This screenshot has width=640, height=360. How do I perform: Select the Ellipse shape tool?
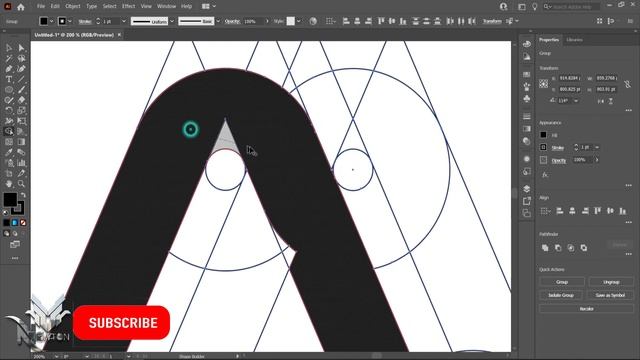click(x=9, y=90)
